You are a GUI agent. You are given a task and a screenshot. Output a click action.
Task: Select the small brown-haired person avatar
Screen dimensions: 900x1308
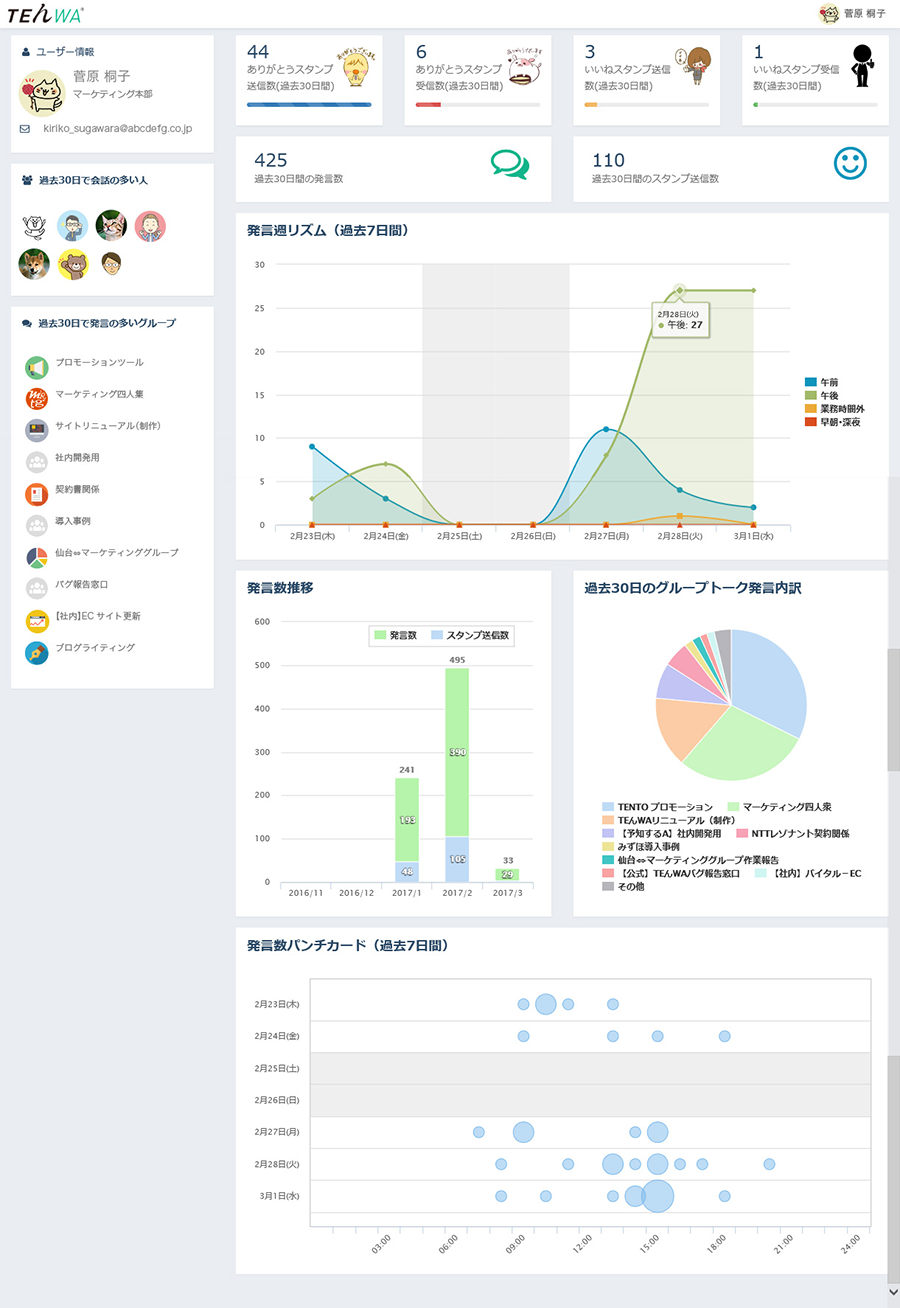111,264
